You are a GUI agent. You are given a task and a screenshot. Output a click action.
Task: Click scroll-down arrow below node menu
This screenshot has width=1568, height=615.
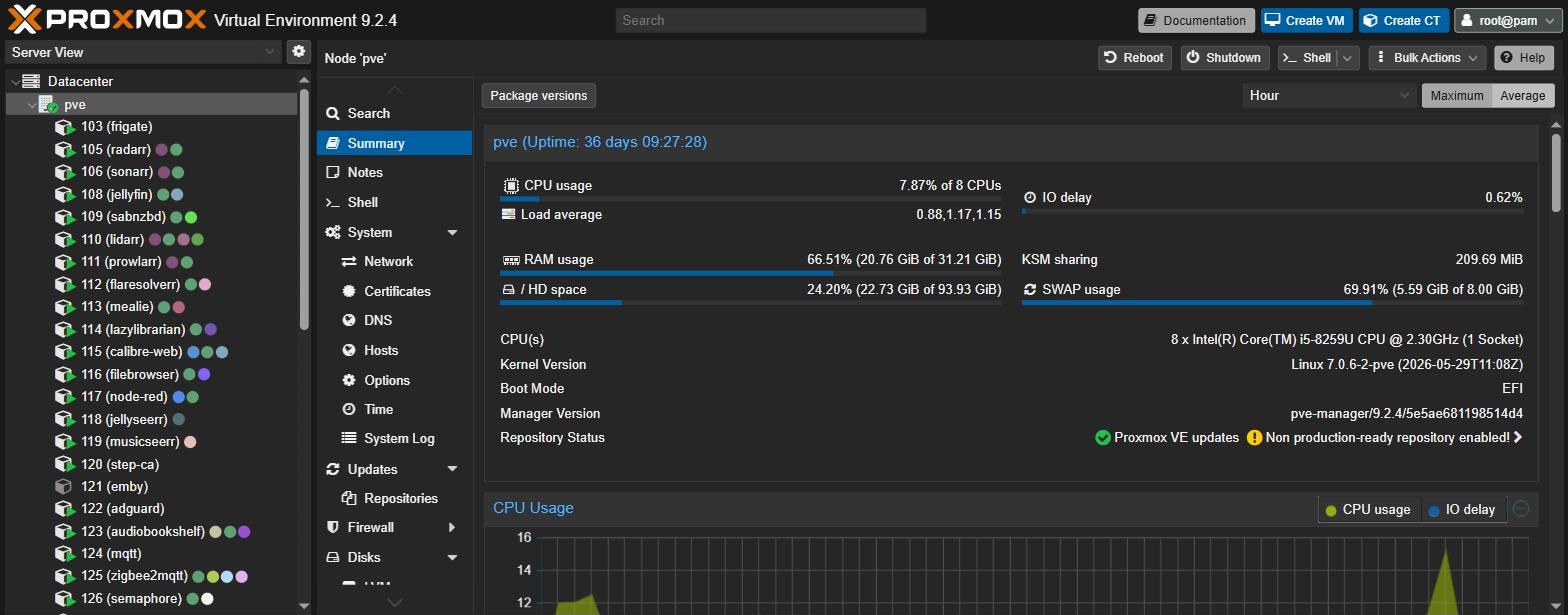(x=394, y=602)
